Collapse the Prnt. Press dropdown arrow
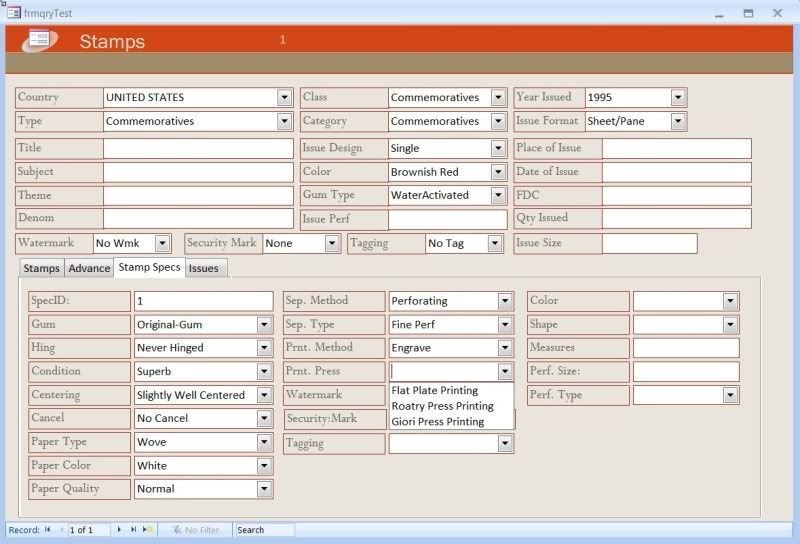The width and height of the screenshot is (800, 544). coord(505,371)
